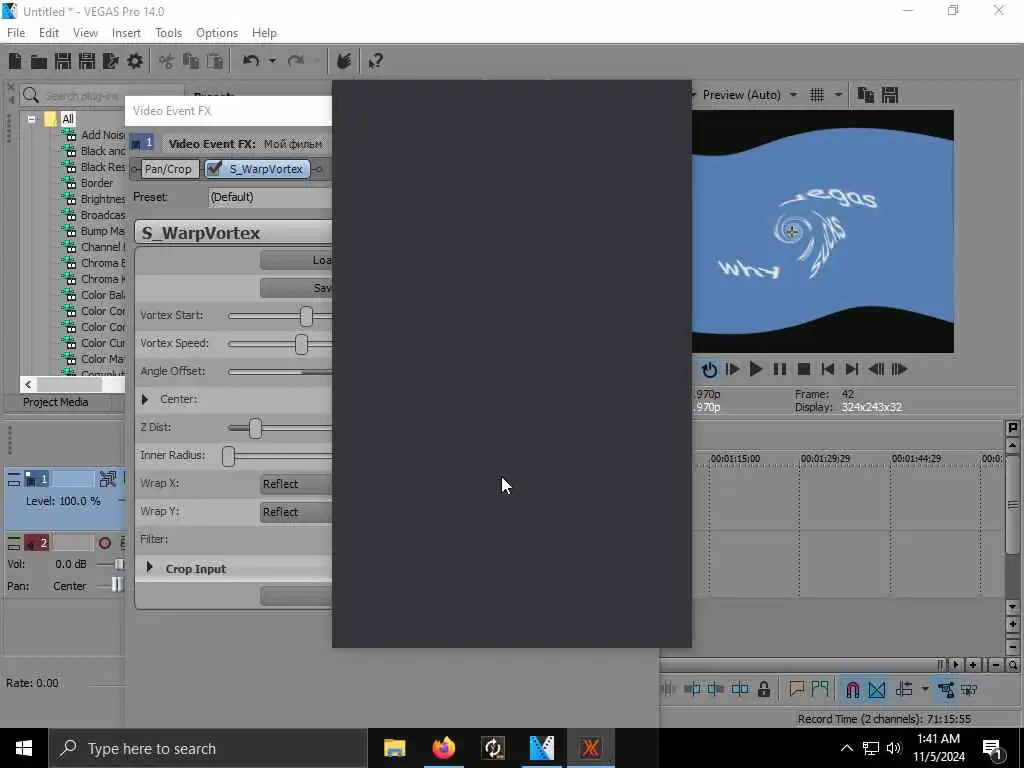Toggle Auto Ripple button
Image resolution: width=1024 pixels, height=768 pixels.
(x=904, y=689)
